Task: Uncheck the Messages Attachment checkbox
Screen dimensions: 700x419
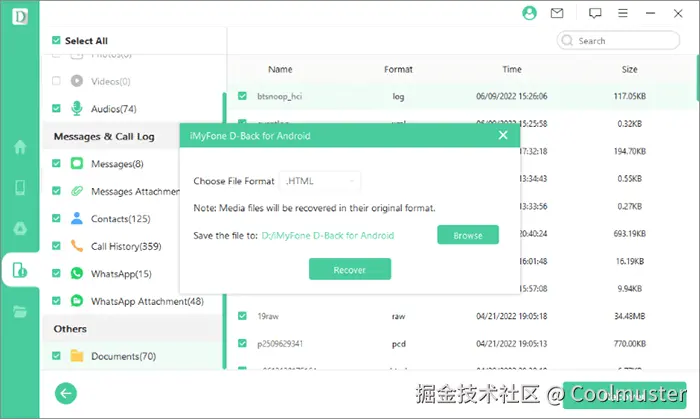Action: [x=56, y=191]
